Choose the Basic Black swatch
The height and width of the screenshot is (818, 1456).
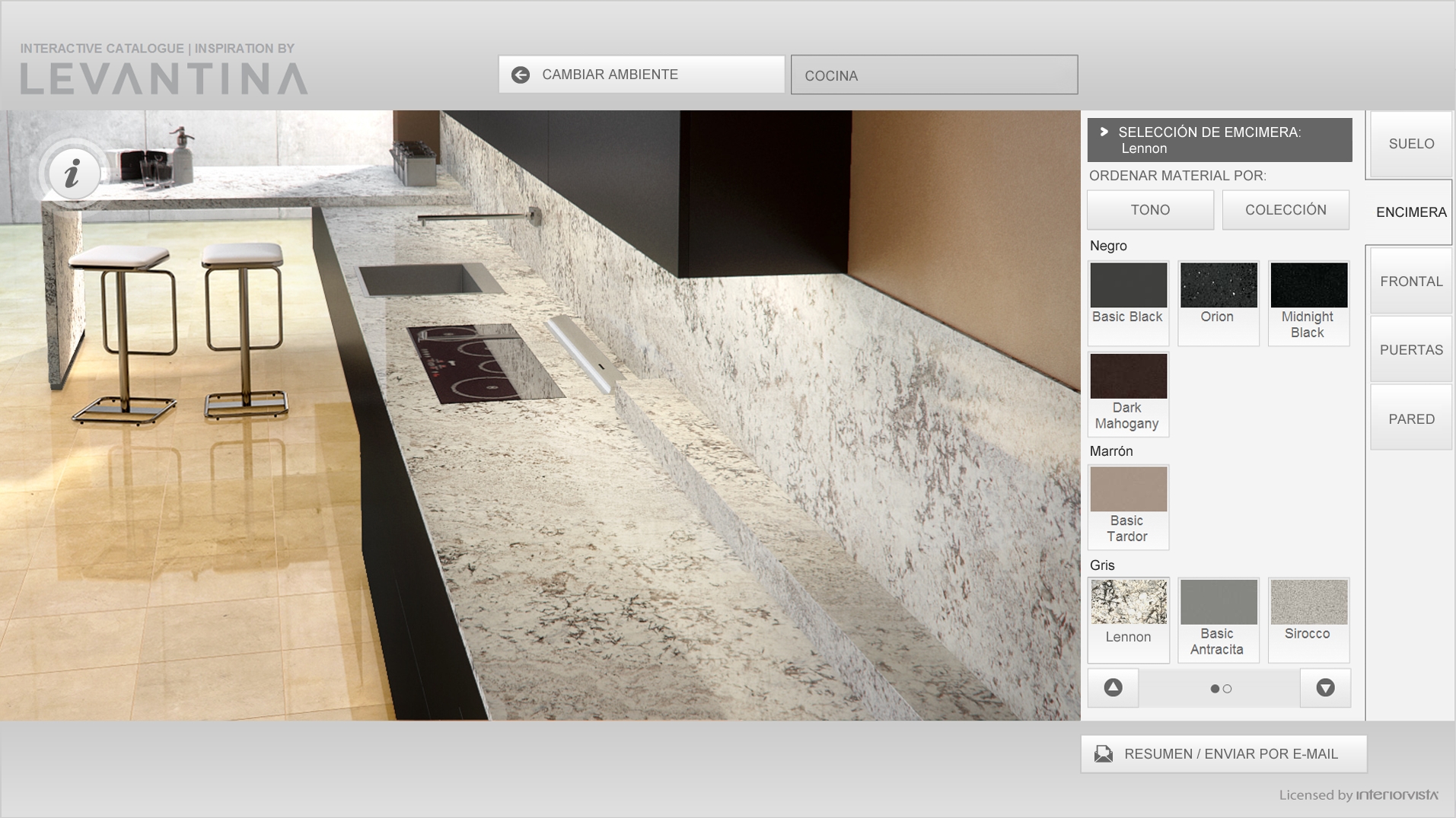pos(1128,303)
